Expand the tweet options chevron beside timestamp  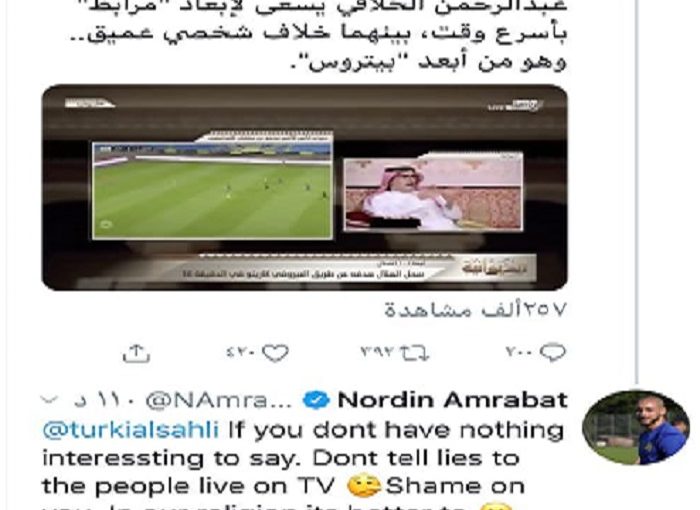point(49,400)
